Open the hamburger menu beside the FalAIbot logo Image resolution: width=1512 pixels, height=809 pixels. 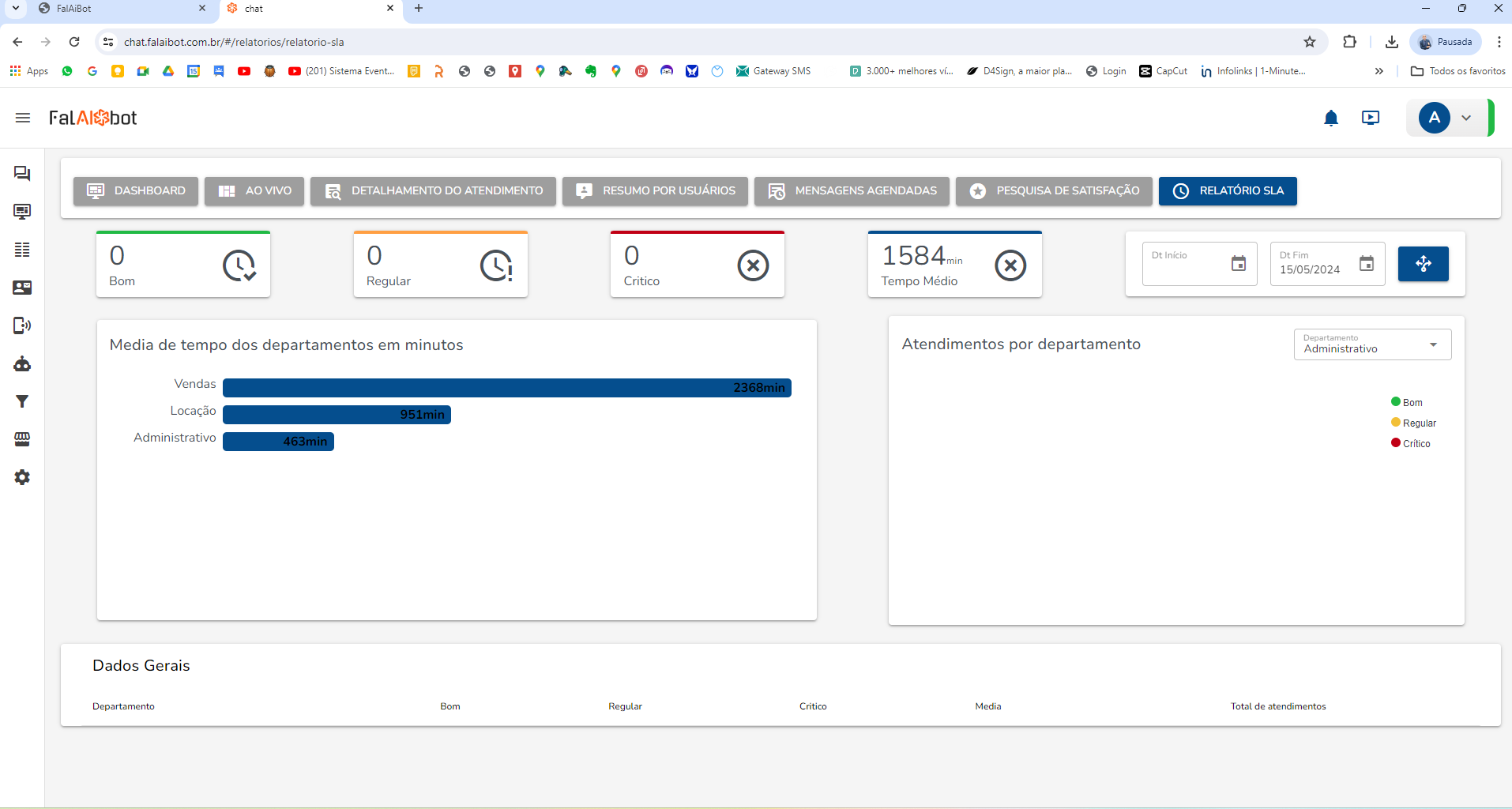coord(22,118)
